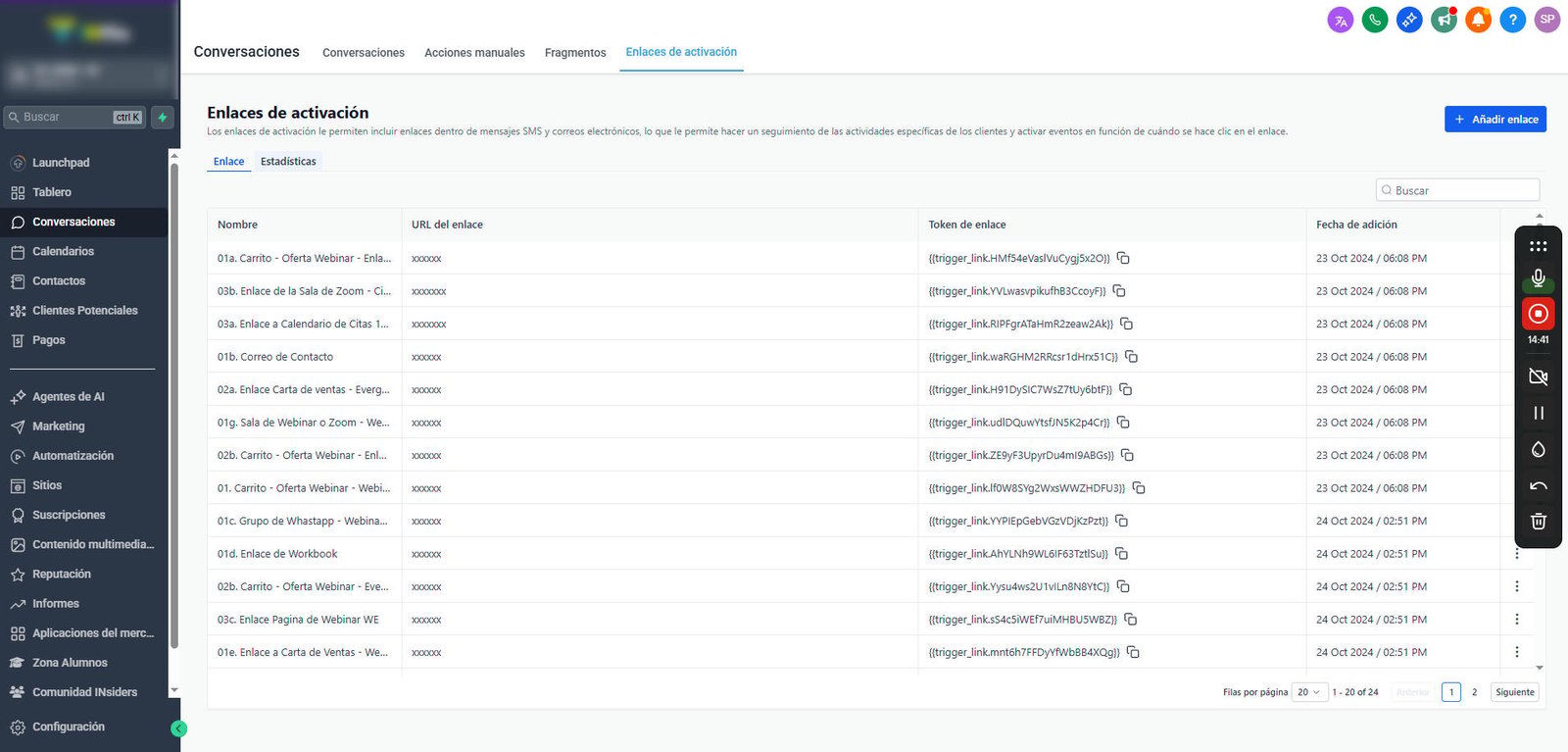Click the table scroll down arrow
This screenshot has height=752, width=1568.
(1540, 668)
